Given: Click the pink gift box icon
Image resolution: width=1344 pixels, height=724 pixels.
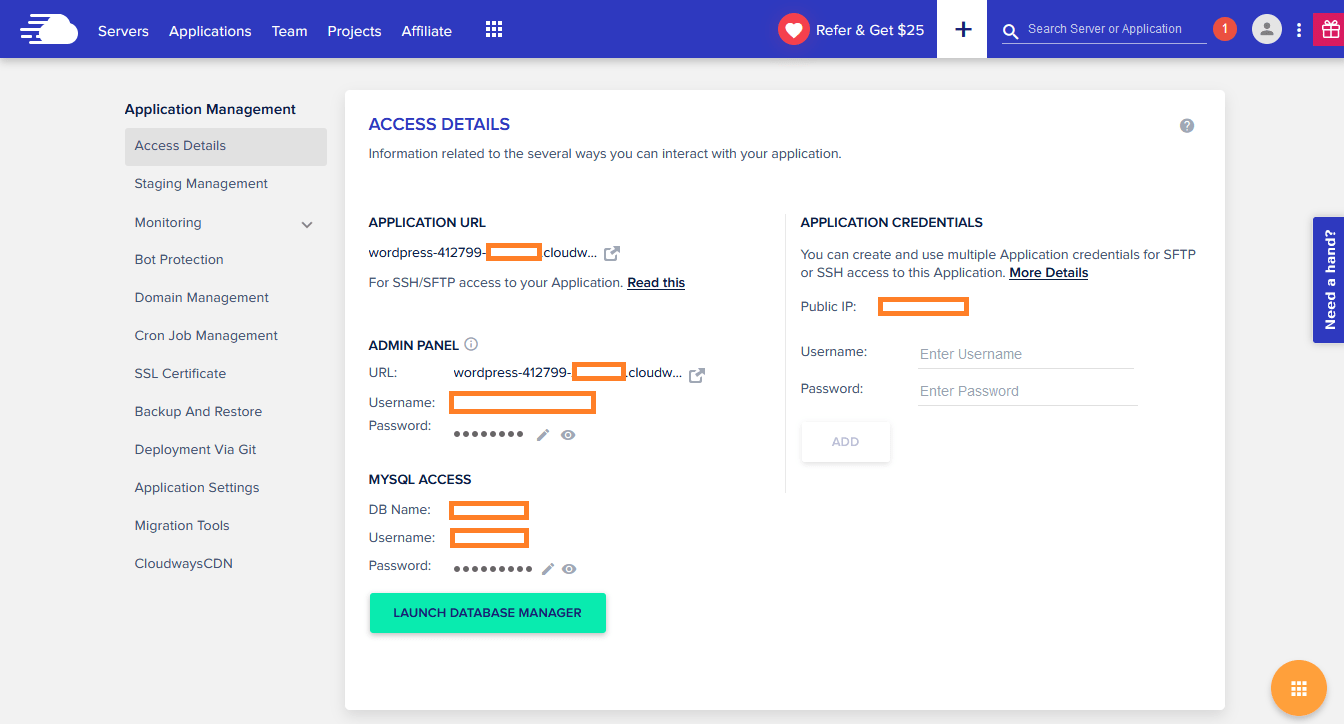Looking at the screenshot, I should tap(1329, 29).
